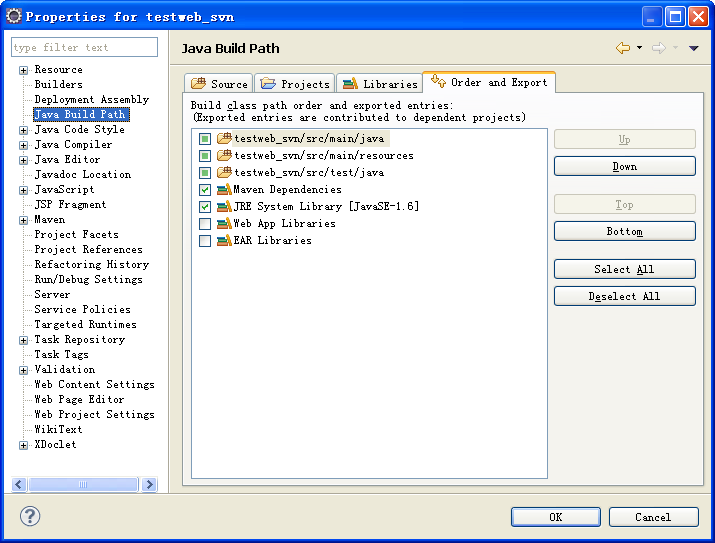Viewport: 715px width, 543px height.
Task: Open Project Facets settings
Action: click(76, 234)
